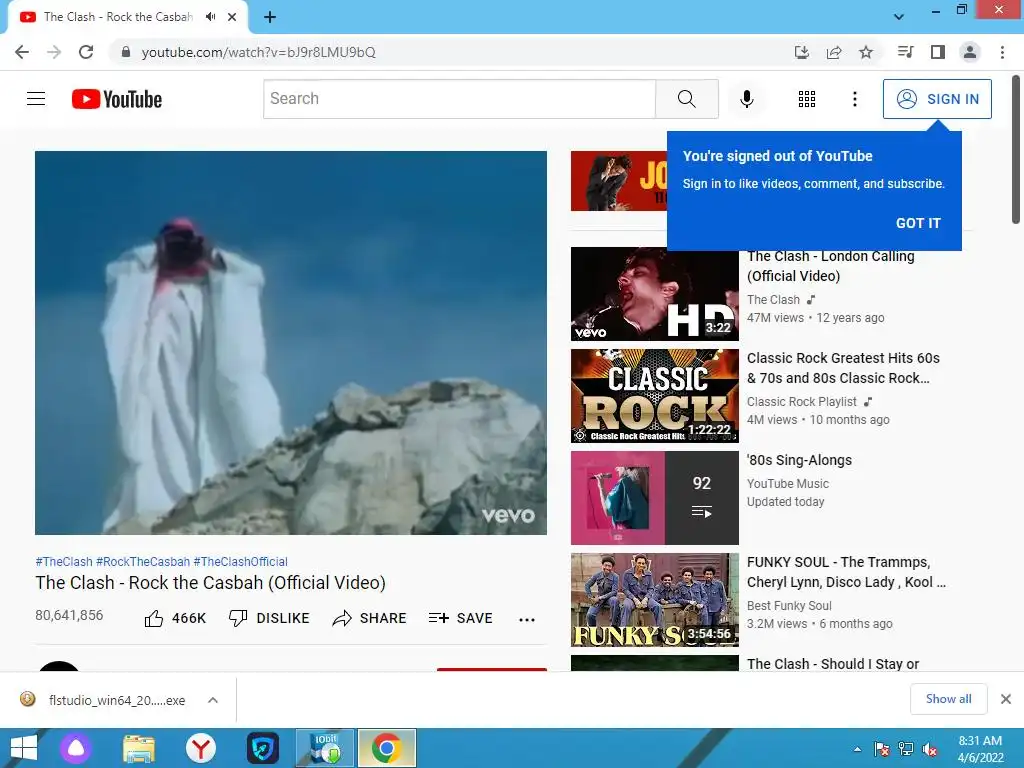Open '80s Sing-Alongs playlist thumbnail
The image size is (1024, 768).
coord(654,498)
